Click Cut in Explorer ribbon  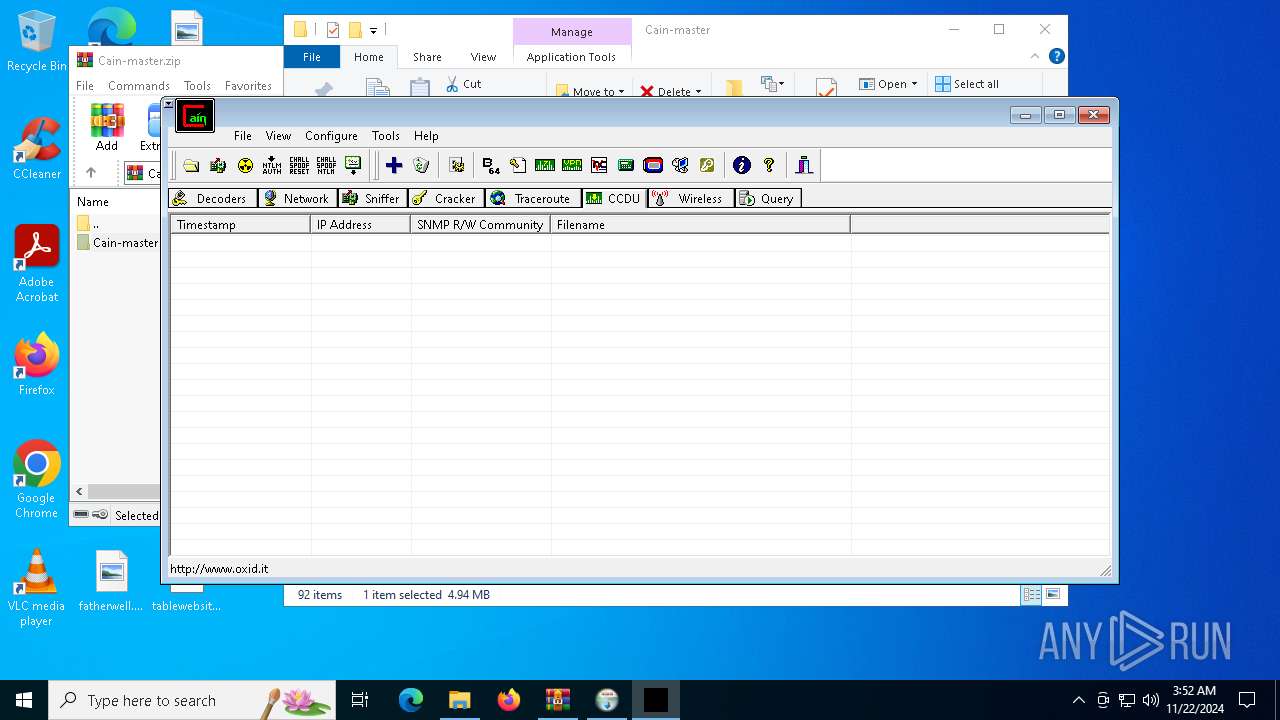(x=464, y=84)
